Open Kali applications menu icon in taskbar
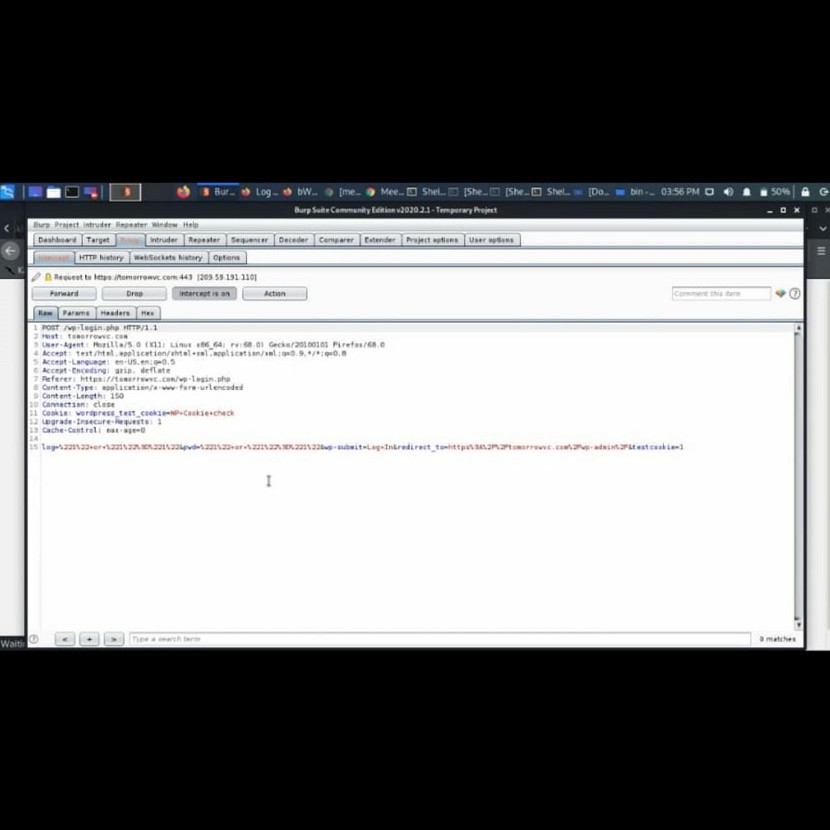830x830 pixels. coord(7,192)
